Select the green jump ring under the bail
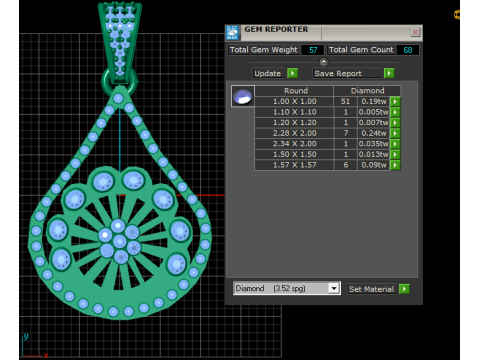 click(x=119, y=82)
